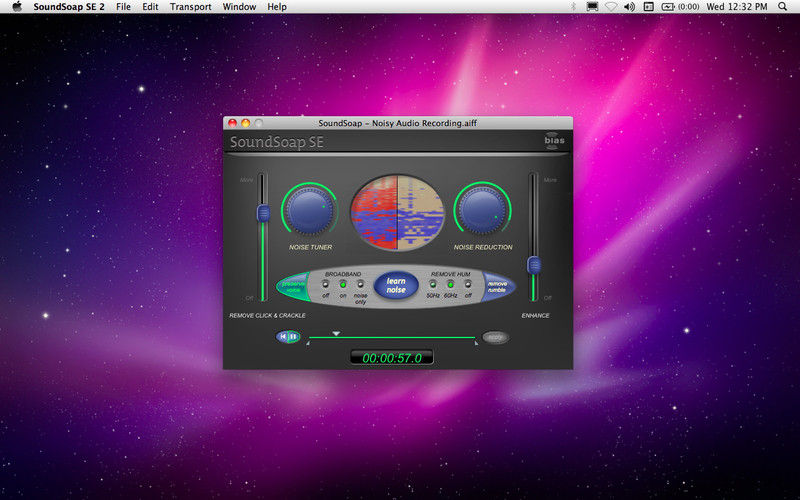Click the REMOVE HUM label
The height and width of the screenshot is (500, 800).
click(451, 274)
